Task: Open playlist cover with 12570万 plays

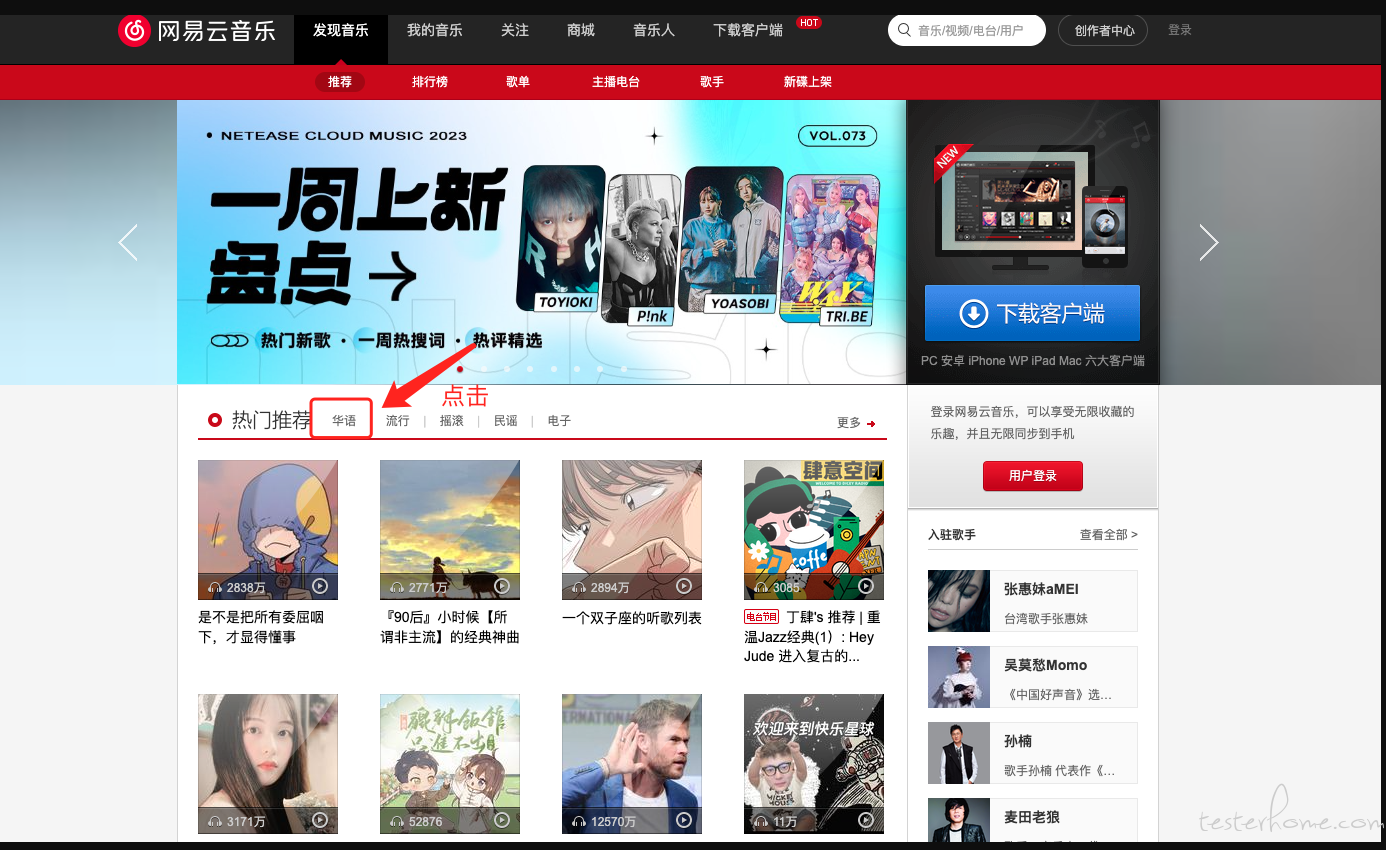Action: (632, 764)
